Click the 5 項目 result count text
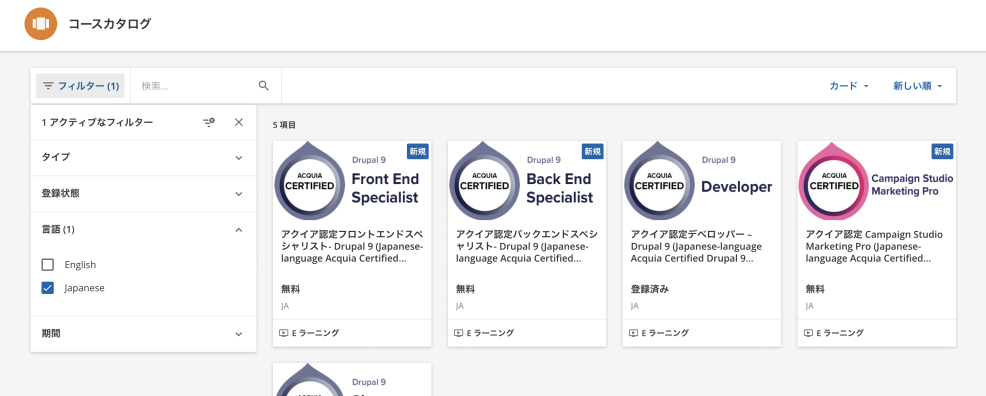The width and height of the screenshot is (986, 396). [284, 125]
